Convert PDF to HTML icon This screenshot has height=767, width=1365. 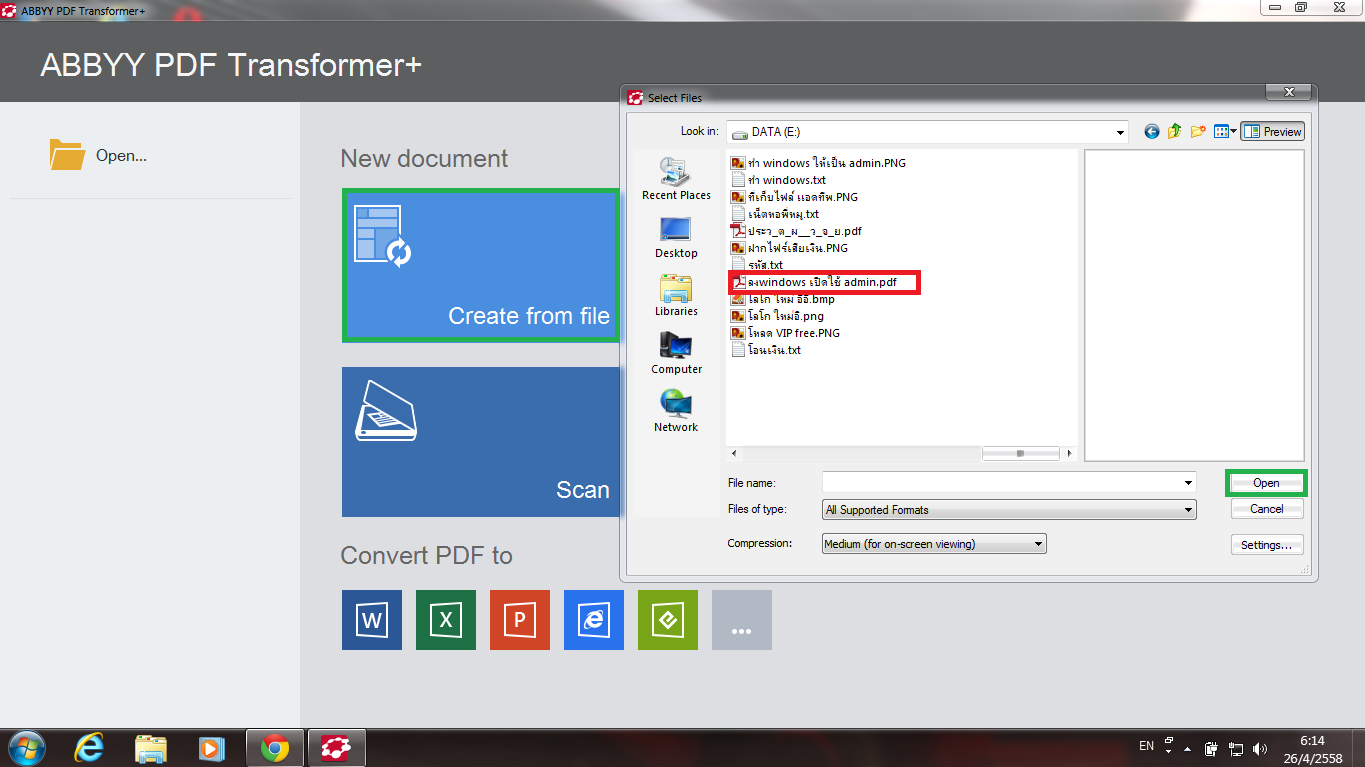tap(594, 620)
